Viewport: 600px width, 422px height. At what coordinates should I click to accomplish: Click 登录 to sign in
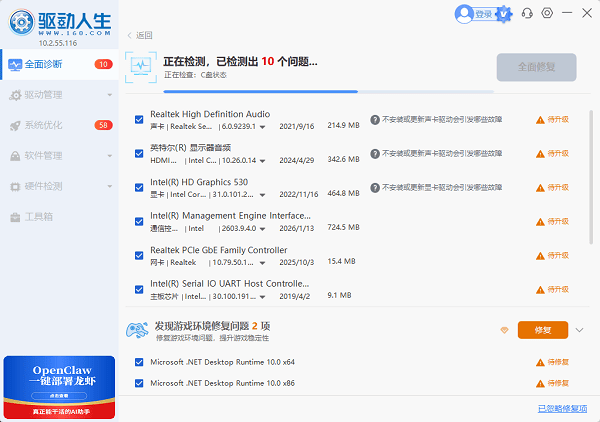[x=483, y=15]
